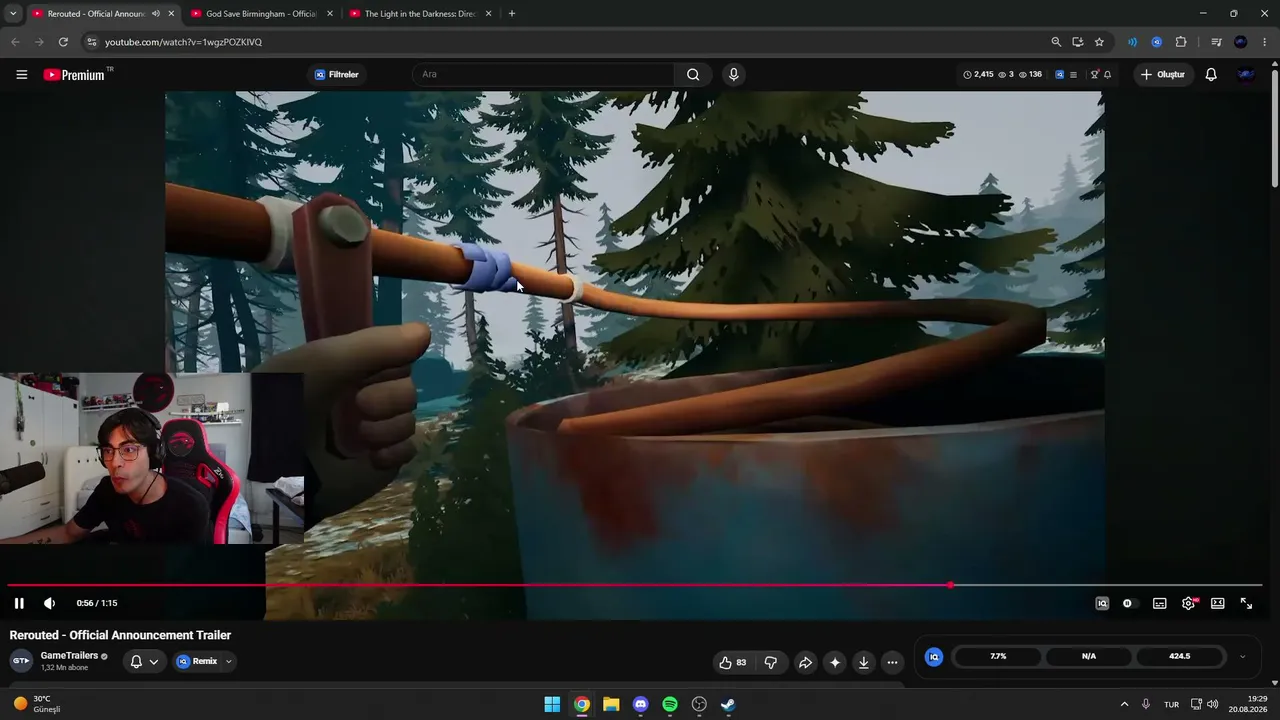Viewport: 1280px width, 720px height.
Task: Mute the video with the speaker icon
Action: (50, 603)
